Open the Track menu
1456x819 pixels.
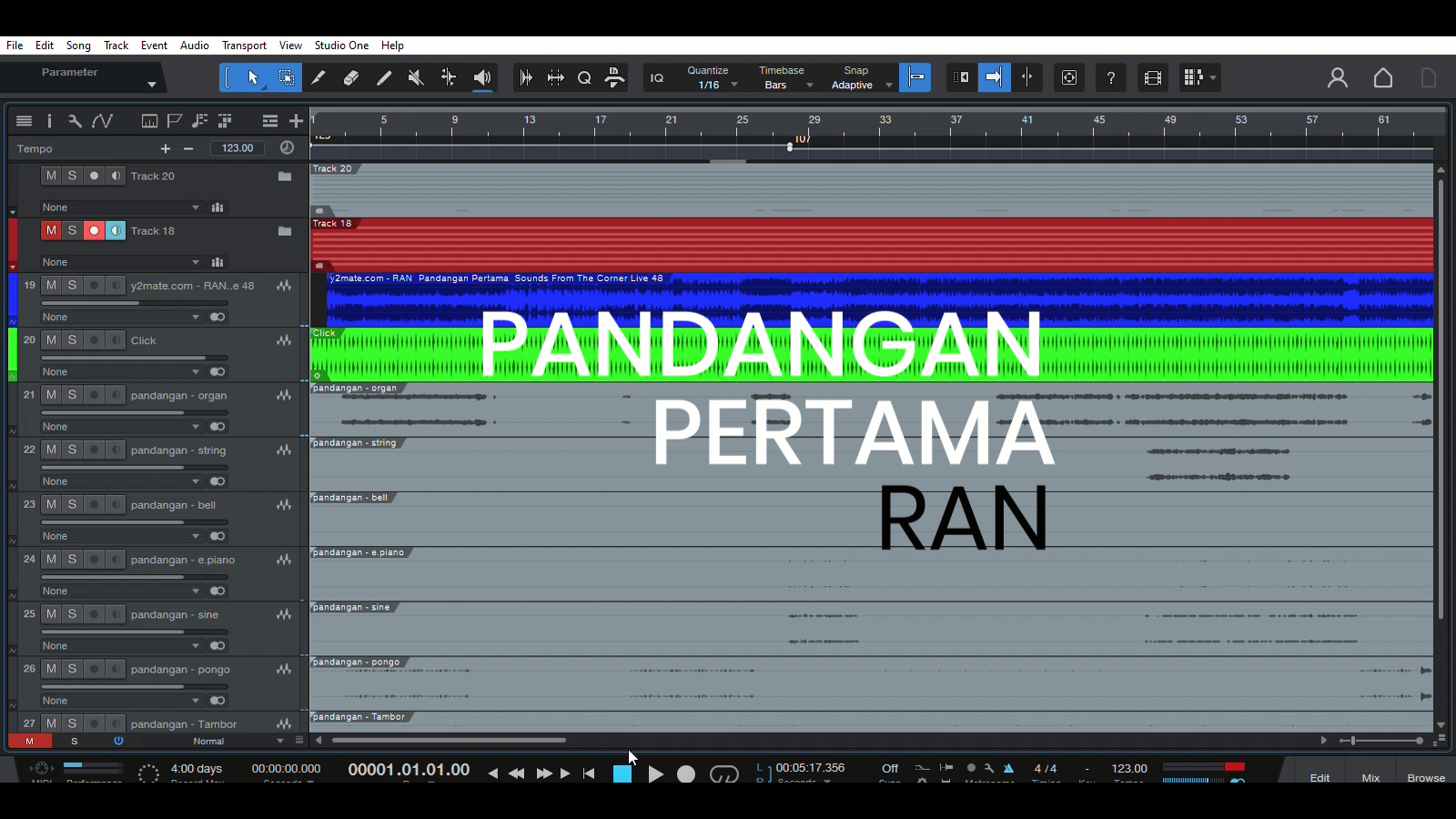[116, 45]
